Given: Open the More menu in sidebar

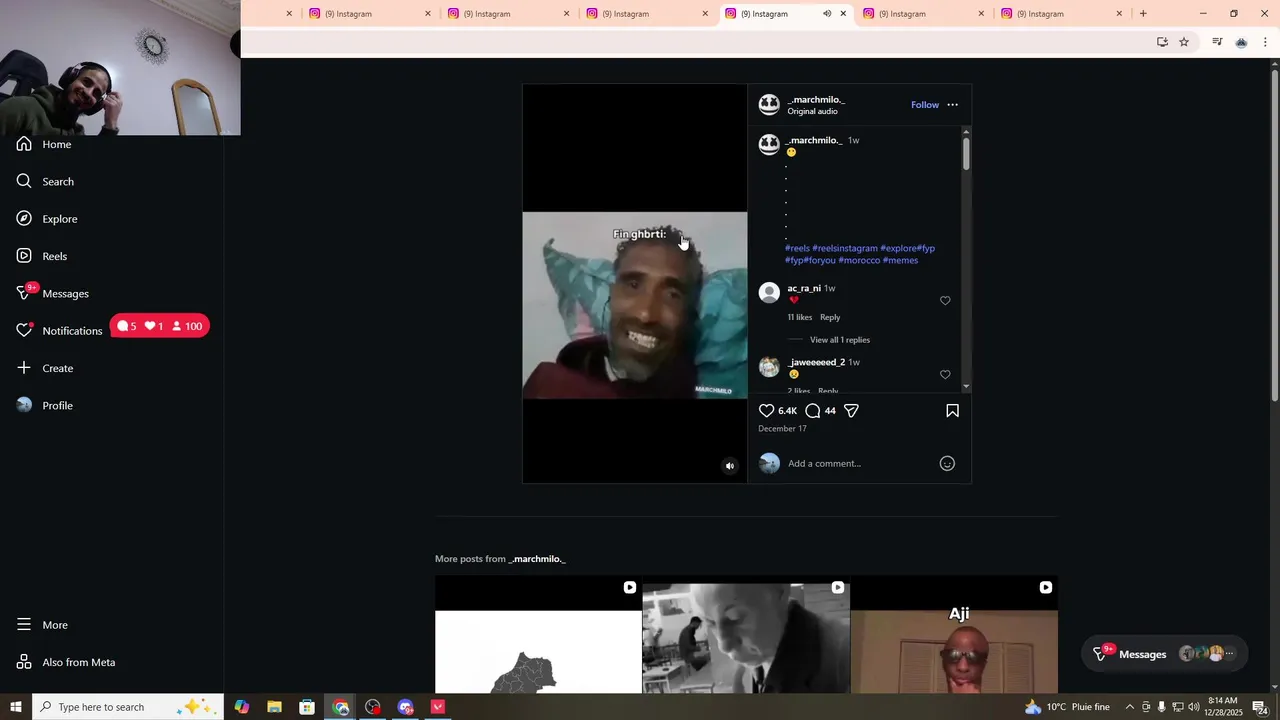Looking at the screenshot, I should point(43,625).
